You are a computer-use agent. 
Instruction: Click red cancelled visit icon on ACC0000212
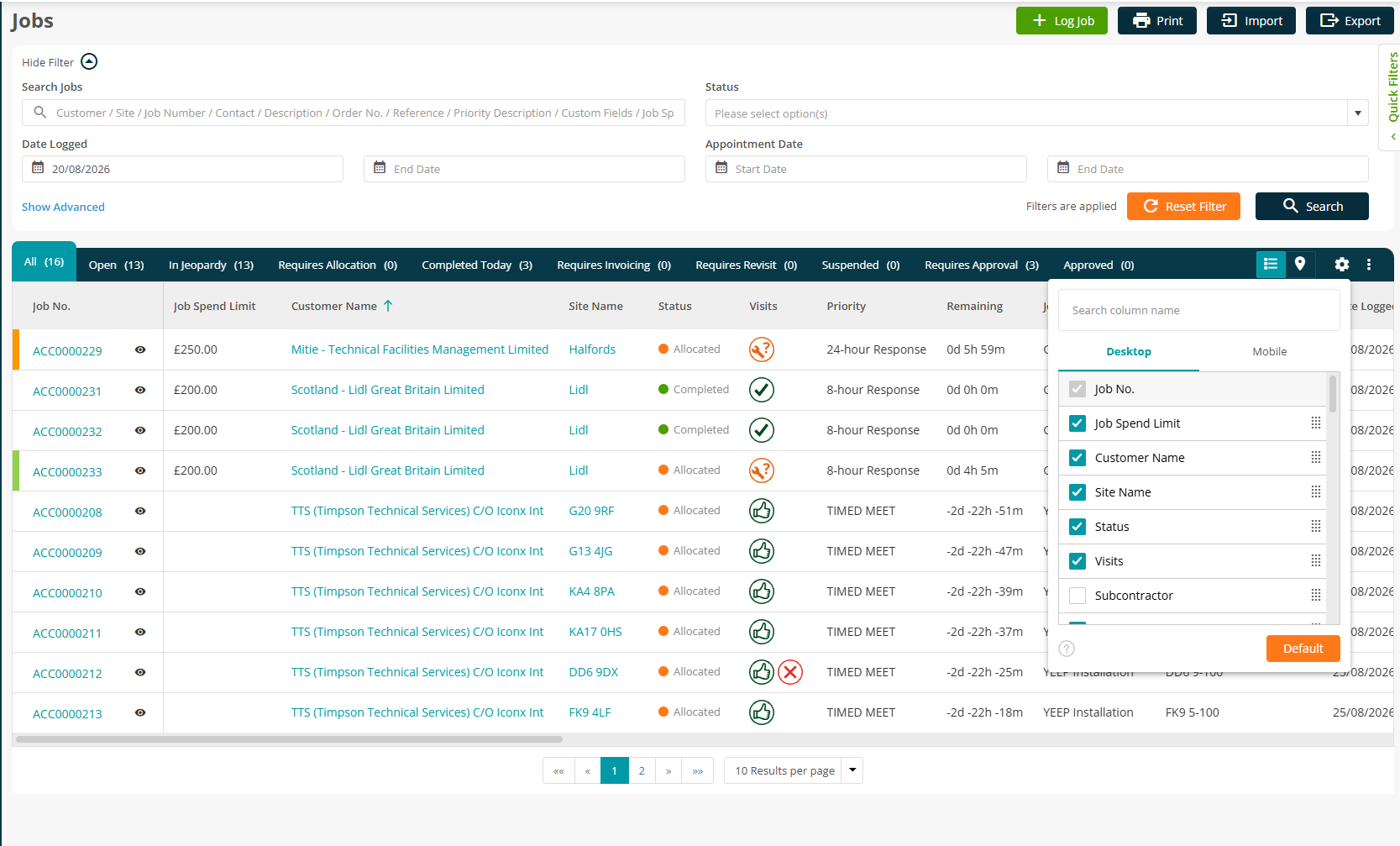click(790, 672)
